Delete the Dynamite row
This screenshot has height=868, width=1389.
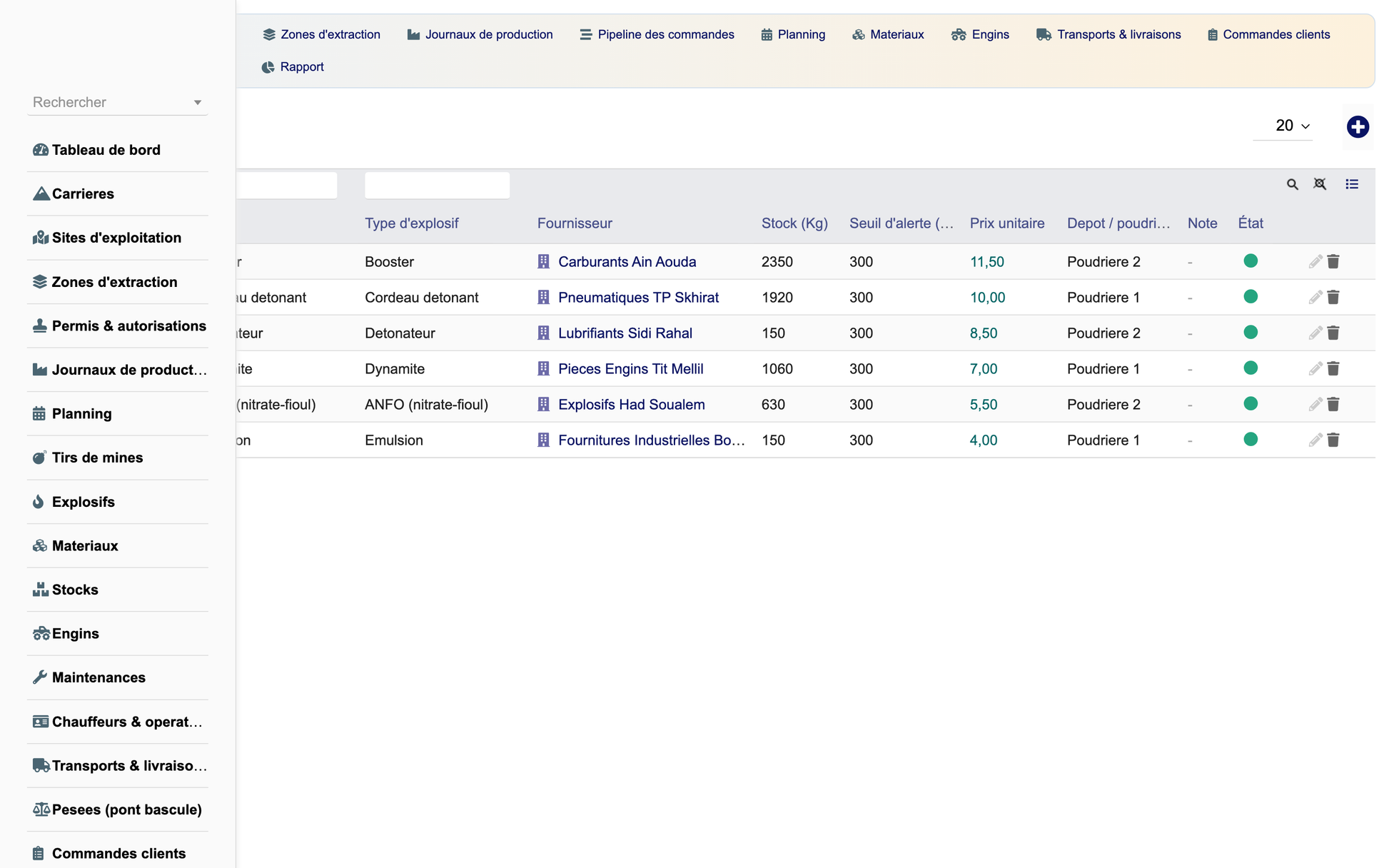coord(1333,369)
